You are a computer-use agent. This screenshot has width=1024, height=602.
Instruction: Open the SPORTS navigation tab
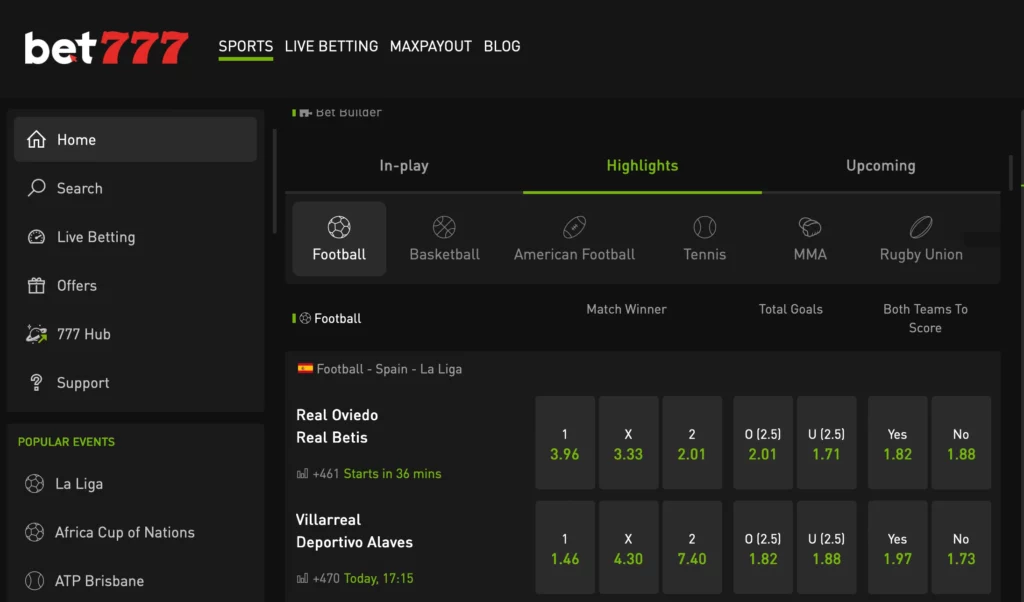246,46
